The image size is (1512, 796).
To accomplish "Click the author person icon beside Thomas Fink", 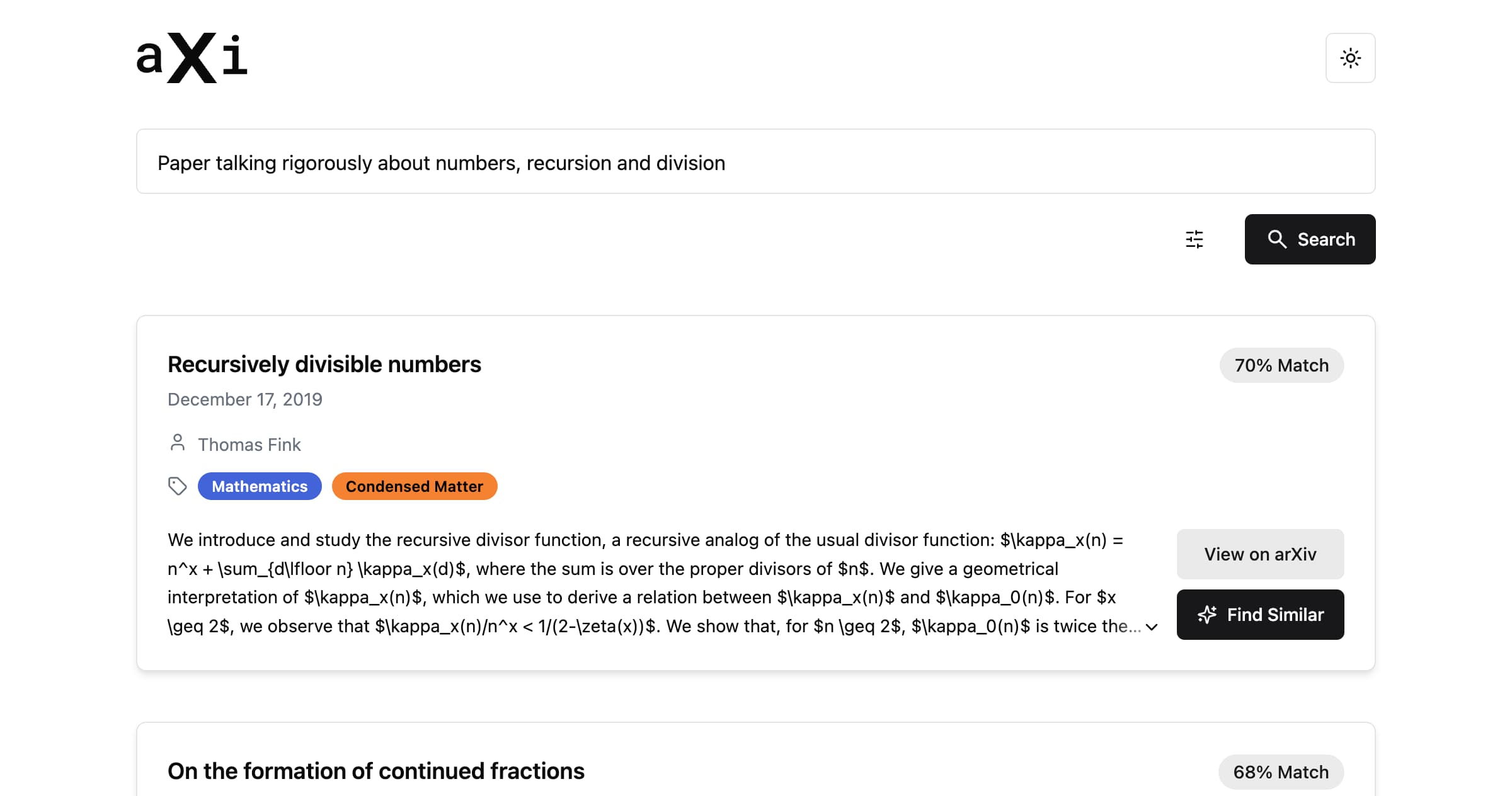I will pyautogui.click(x=177, y=443).
